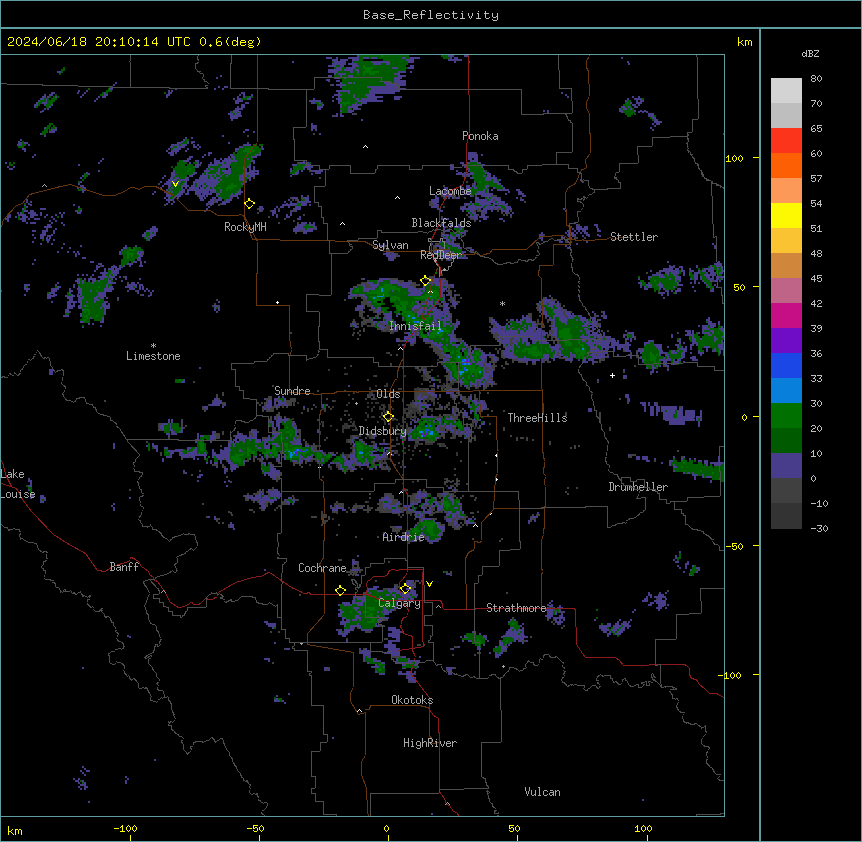This screenshot has width=862, height=842.
Task: Click the timestamp 2024/06/18 20:10:14 UTC
Action: tap(98, 42)
